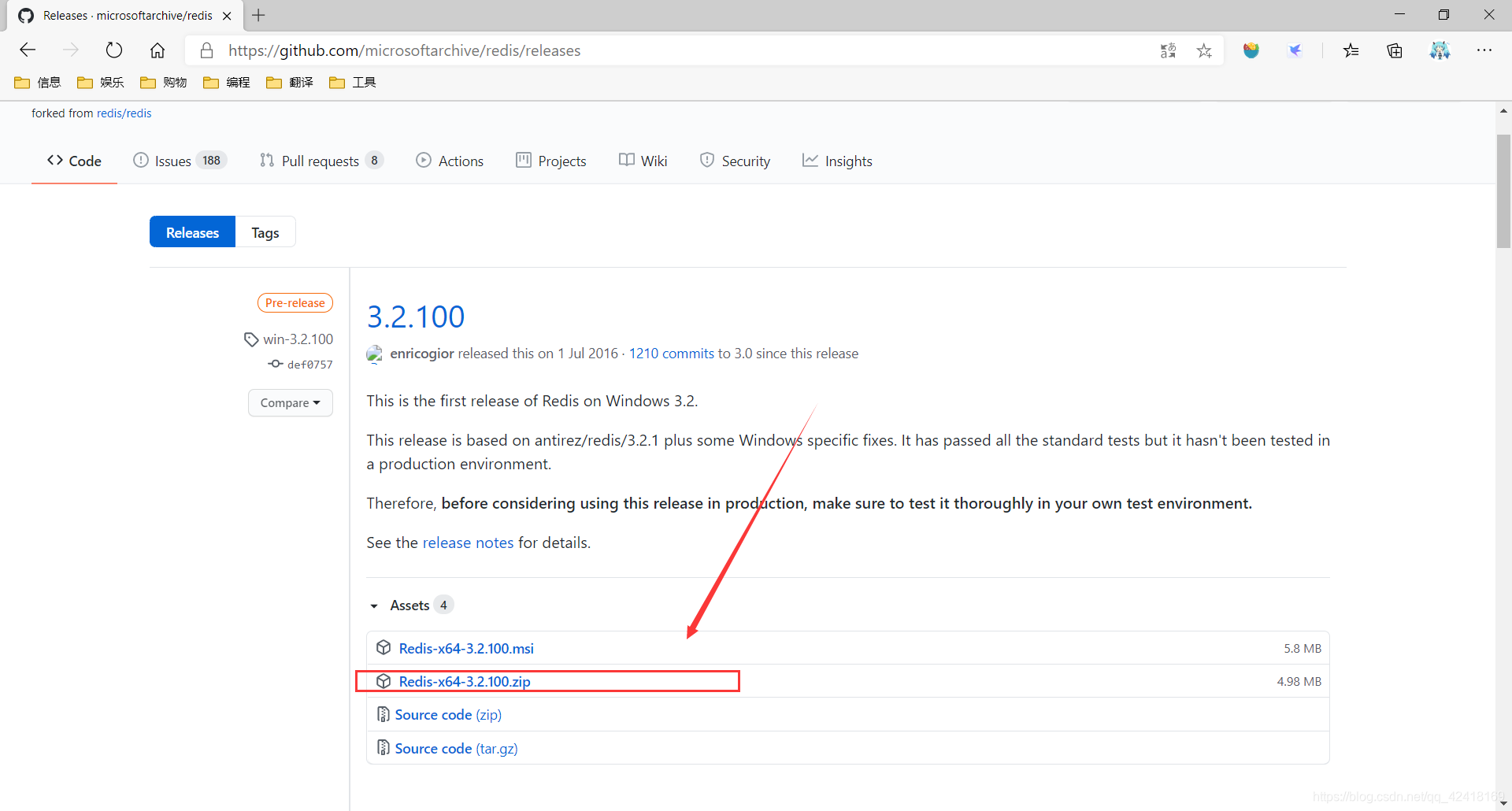Click the browser forward arrow
Viewport: 1512px width, 811px height.
71,50
